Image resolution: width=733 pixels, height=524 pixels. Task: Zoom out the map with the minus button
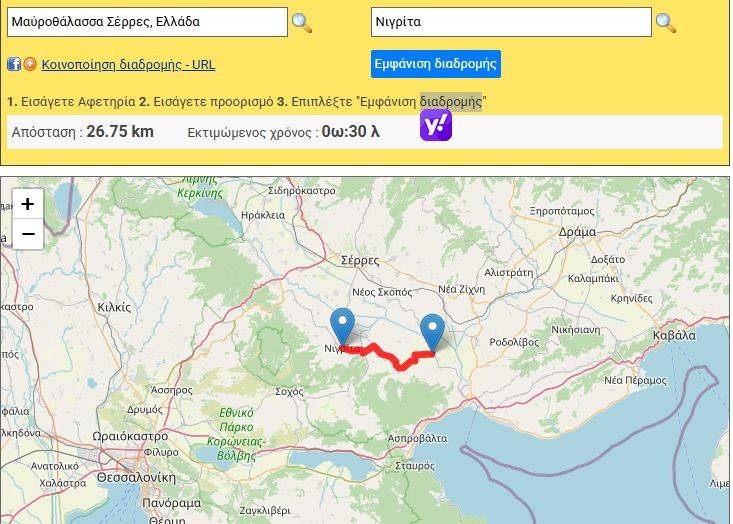27,235
